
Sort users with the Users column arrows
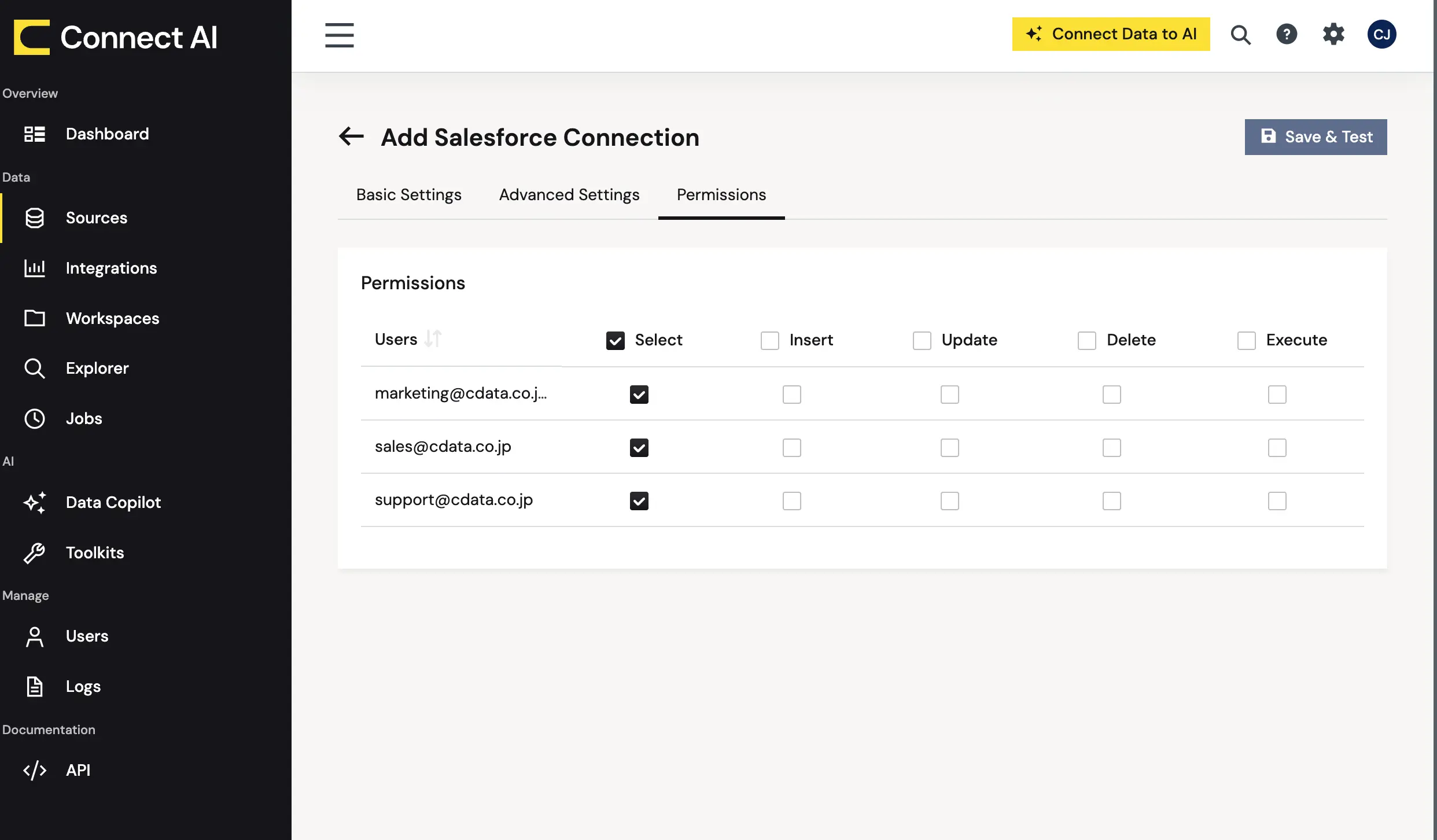[x=433, y=338]
